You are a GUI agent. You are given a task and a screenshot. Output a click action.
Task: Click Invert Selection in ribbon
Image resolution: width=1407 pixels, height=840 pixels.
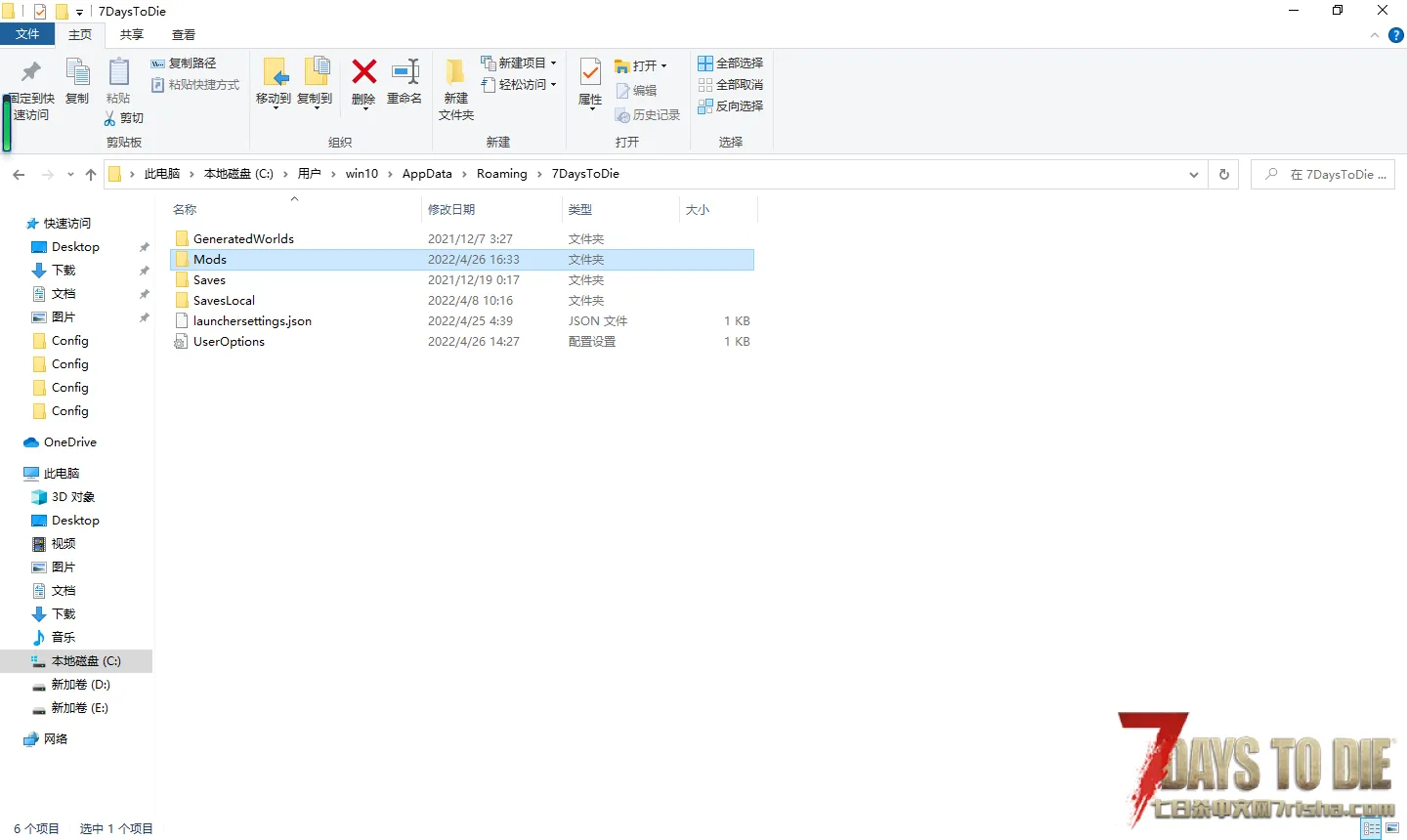pyautogui.click(x=731, y=106)
